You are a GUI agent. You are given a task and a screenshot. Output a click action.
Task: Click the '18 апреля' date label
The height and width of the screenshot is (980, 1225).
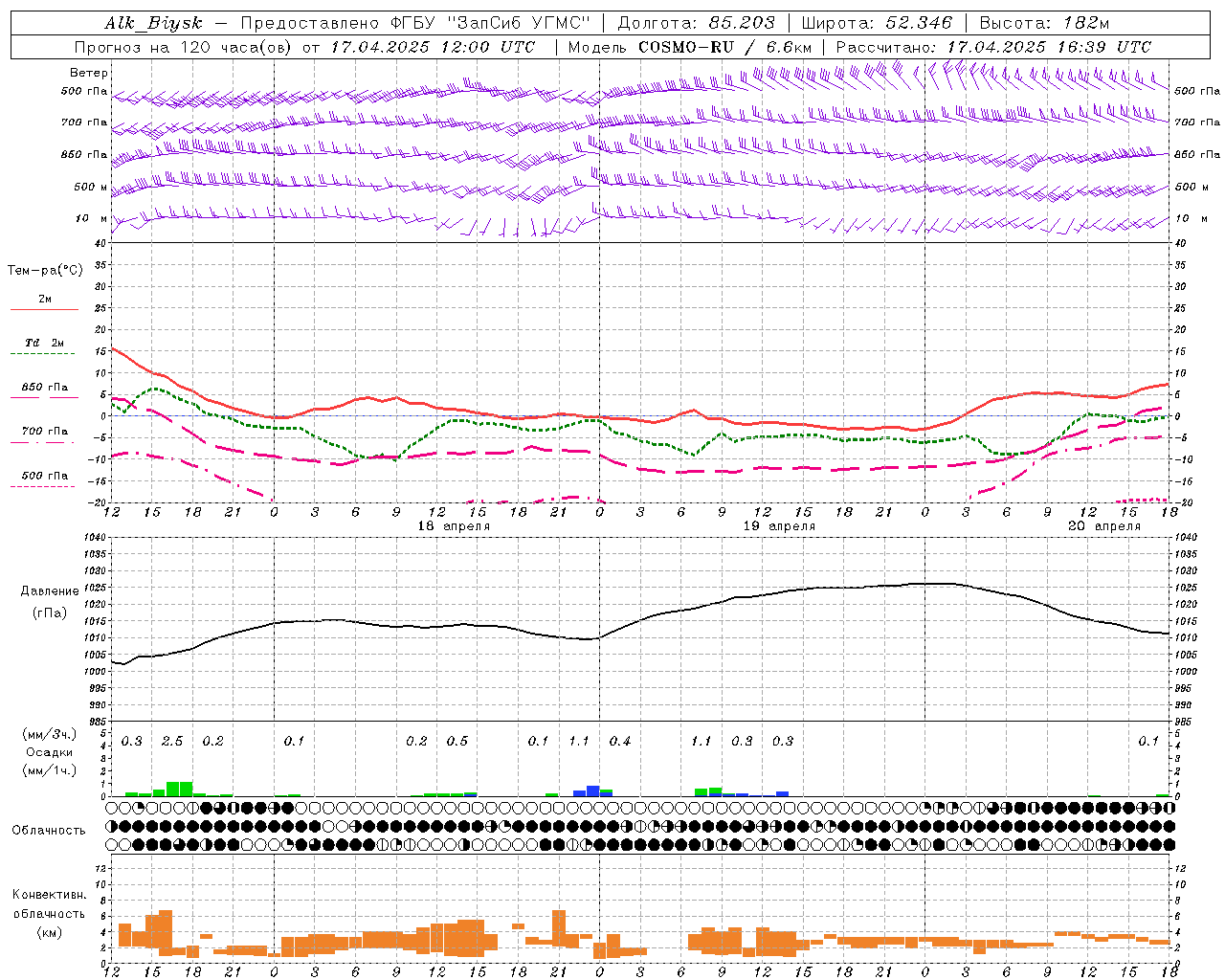point(454,526)
